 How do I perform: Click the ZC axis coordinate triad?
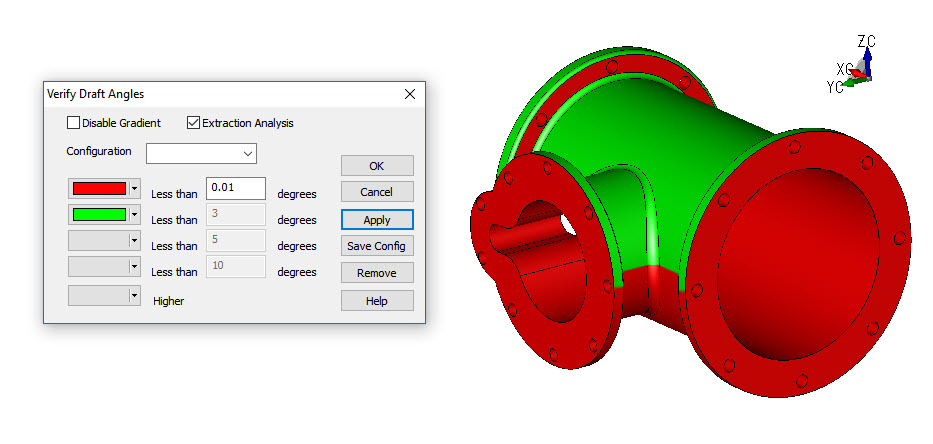click(x=868, y=60)
